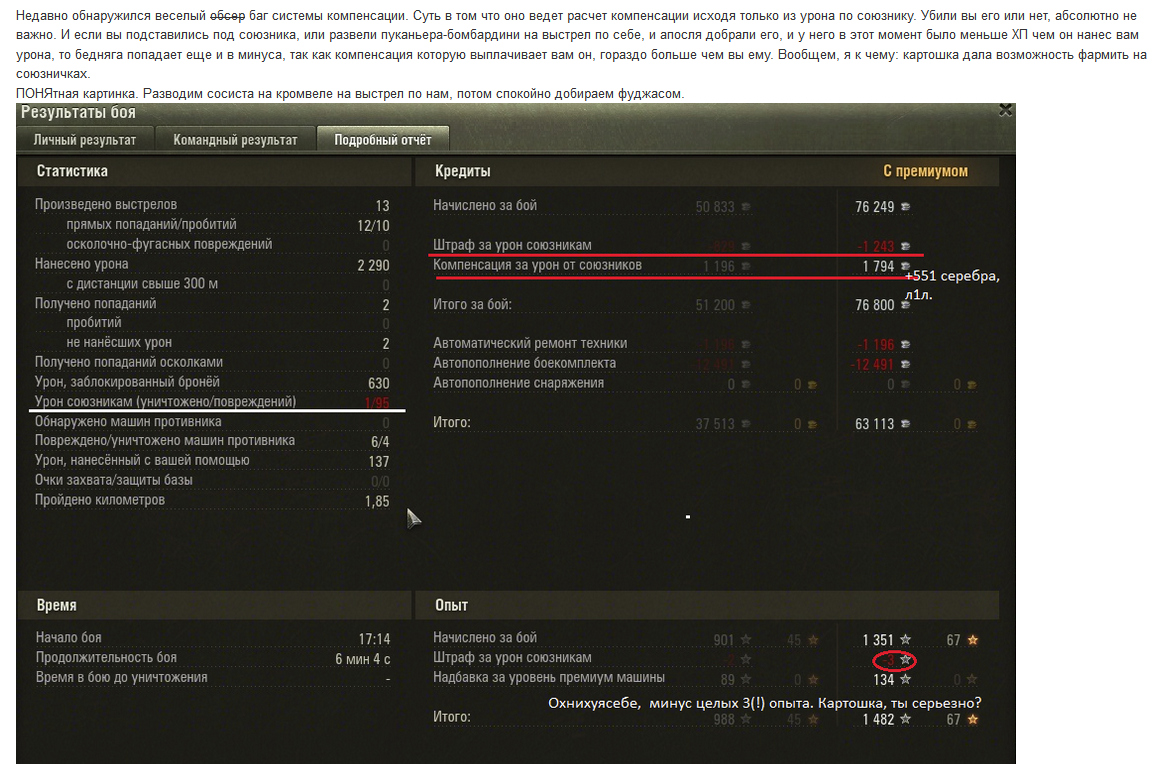
Task: Click the Итого за бой: label
Action: [472, 304]
